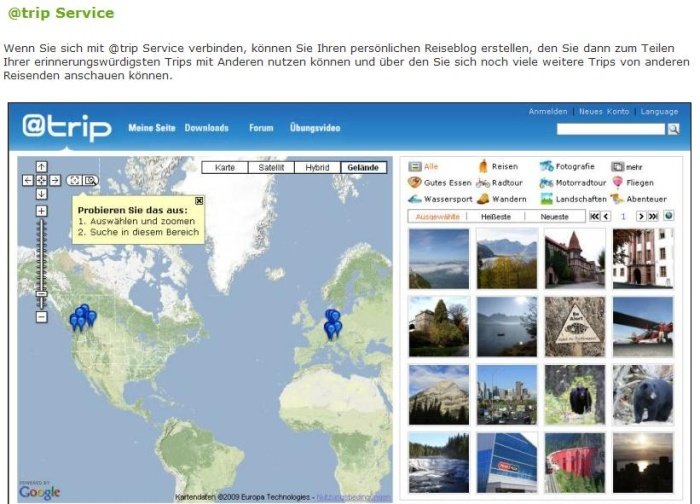The height and width of the screenshot is (504, 700).
Task: Click the map zoom slider handle
Action: pos(42,294)
